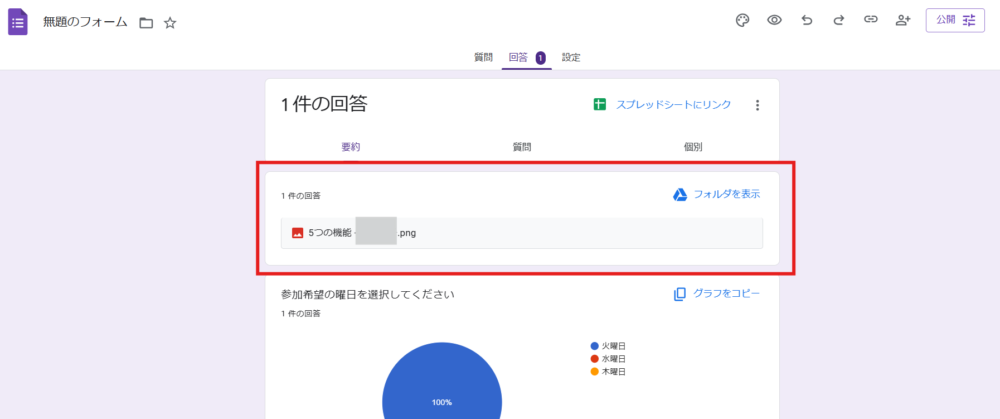The width and height of the screenshot is (1000, 419).
Task: Click the undo arrow icon
Action: (807, 20)
